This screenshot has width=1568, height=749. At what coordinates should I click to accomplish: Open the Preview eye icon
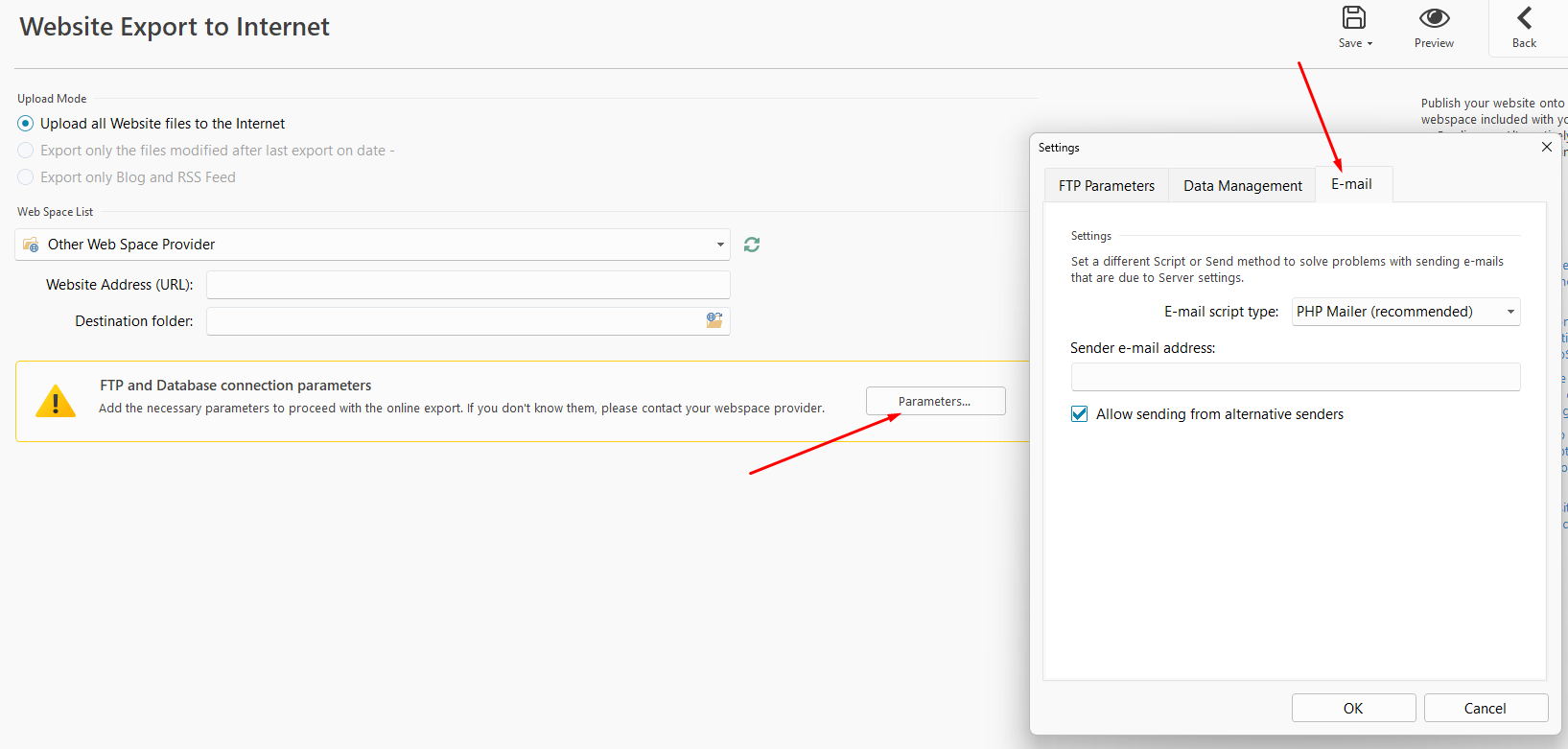tap(1434, 18)
